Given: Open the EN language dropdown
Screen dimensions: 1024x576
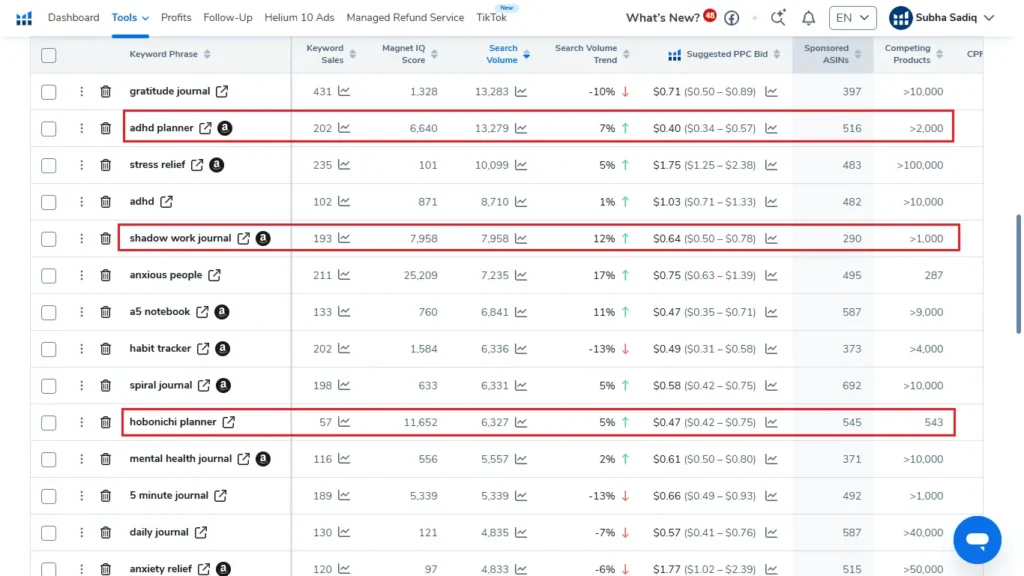Looking at the screenshot, I should (852, 18).
